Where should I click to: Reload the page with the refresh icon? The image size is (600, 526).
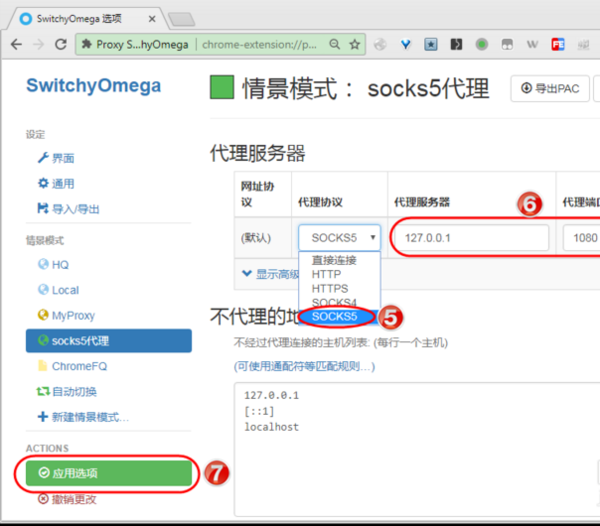(x=61, y=45)
